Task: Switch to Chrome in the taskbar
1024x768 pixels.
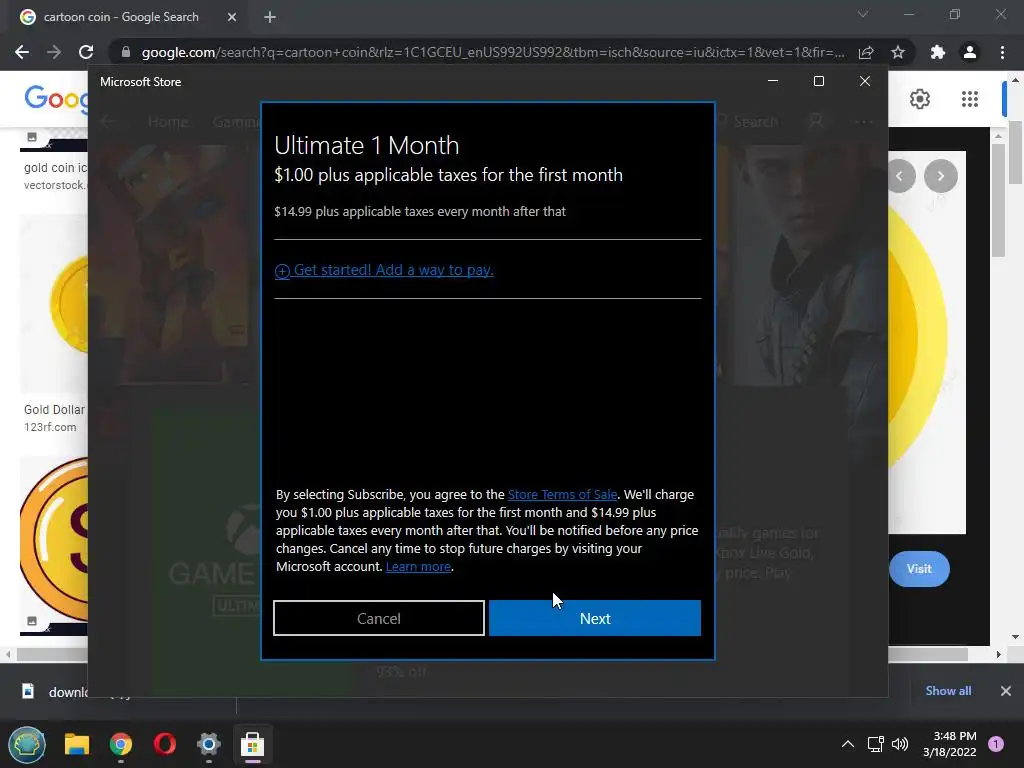Action: [x=121, y=744]
